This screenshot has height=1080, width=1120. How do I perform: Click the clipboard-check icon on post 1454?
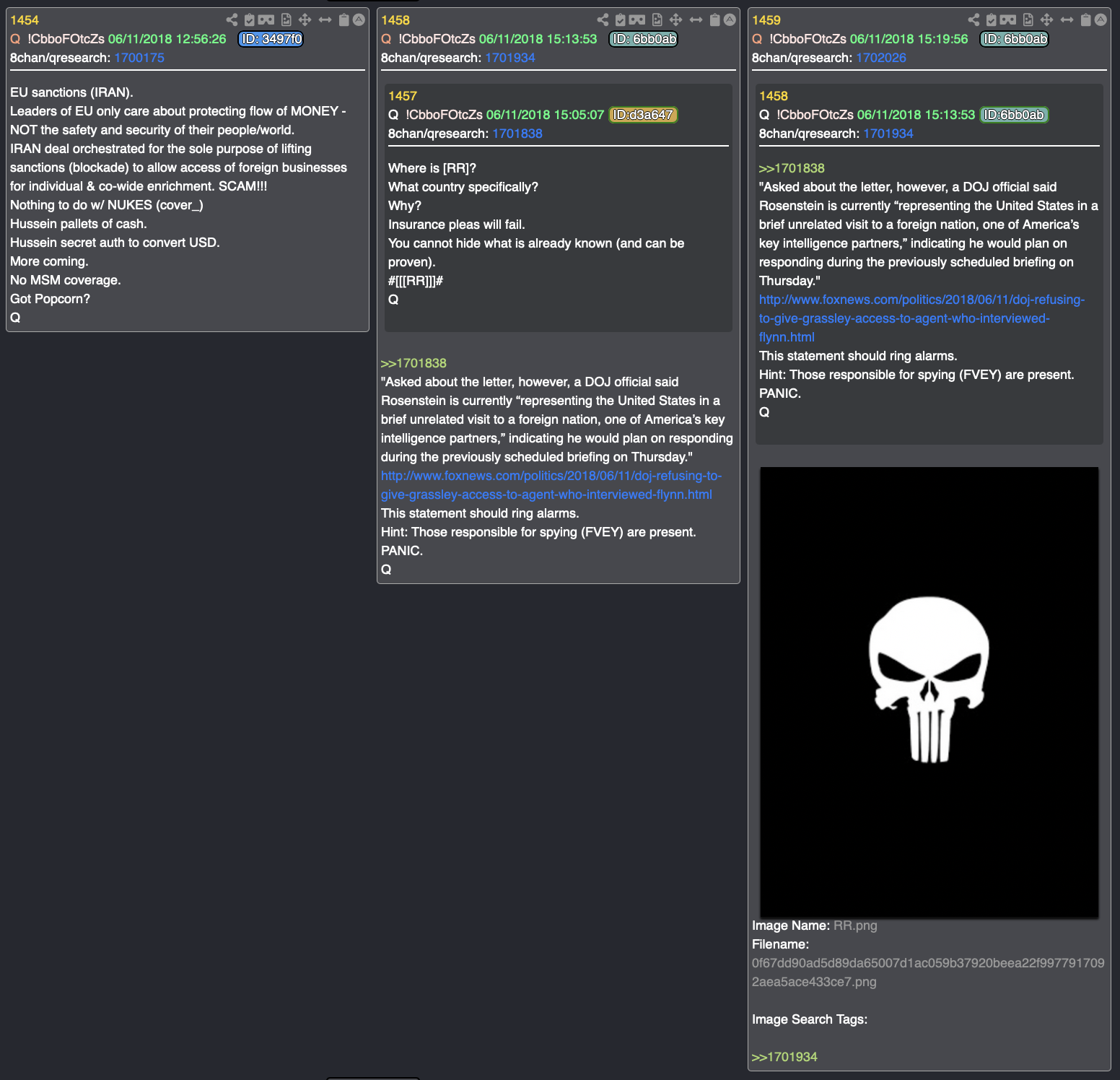[249, 20]
